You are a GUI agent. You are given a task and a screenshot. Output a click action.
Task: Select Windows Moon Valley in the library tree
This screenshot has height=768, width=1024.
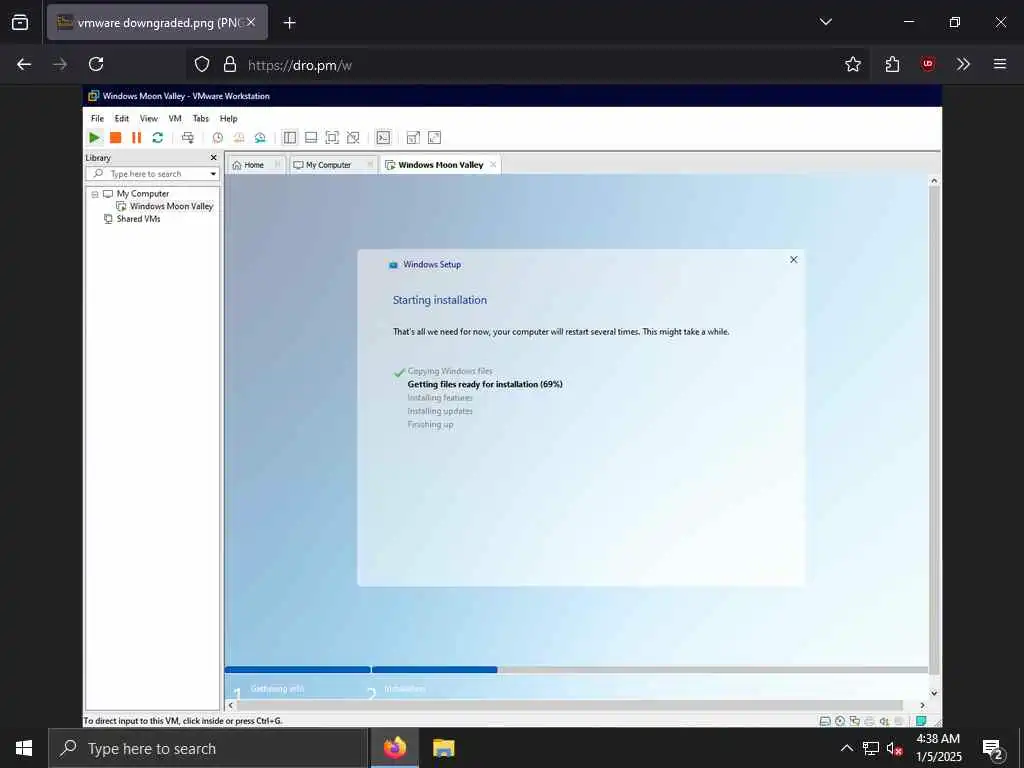[x=171, y=206]
